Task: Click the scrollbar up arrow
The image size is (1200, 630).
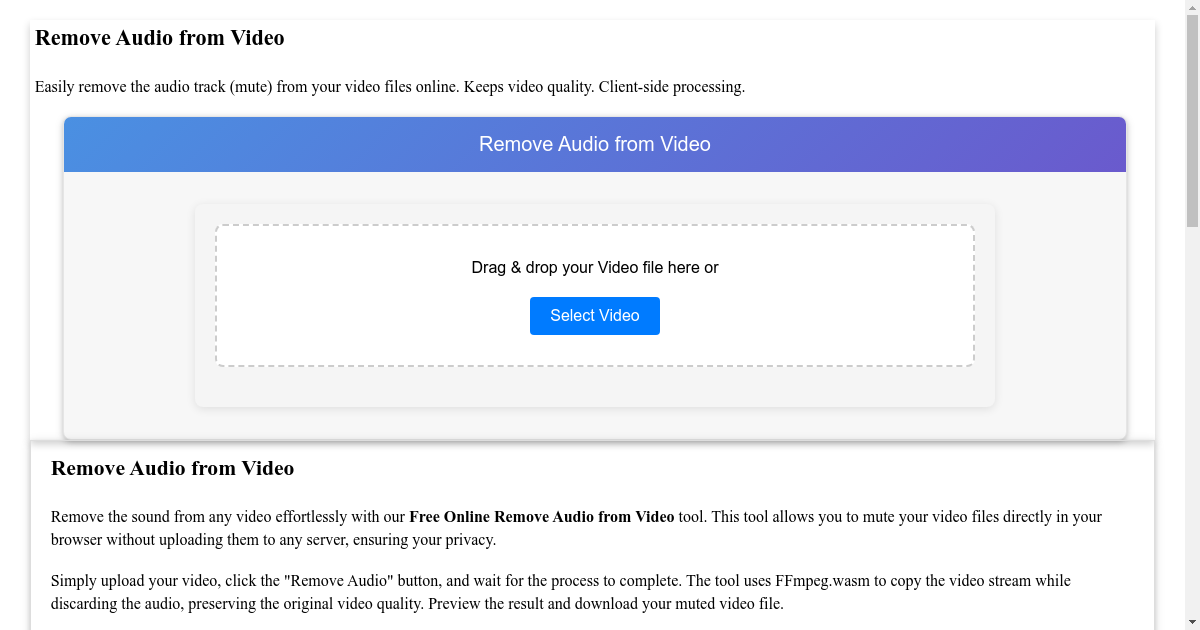Action: coord(1192,9)
